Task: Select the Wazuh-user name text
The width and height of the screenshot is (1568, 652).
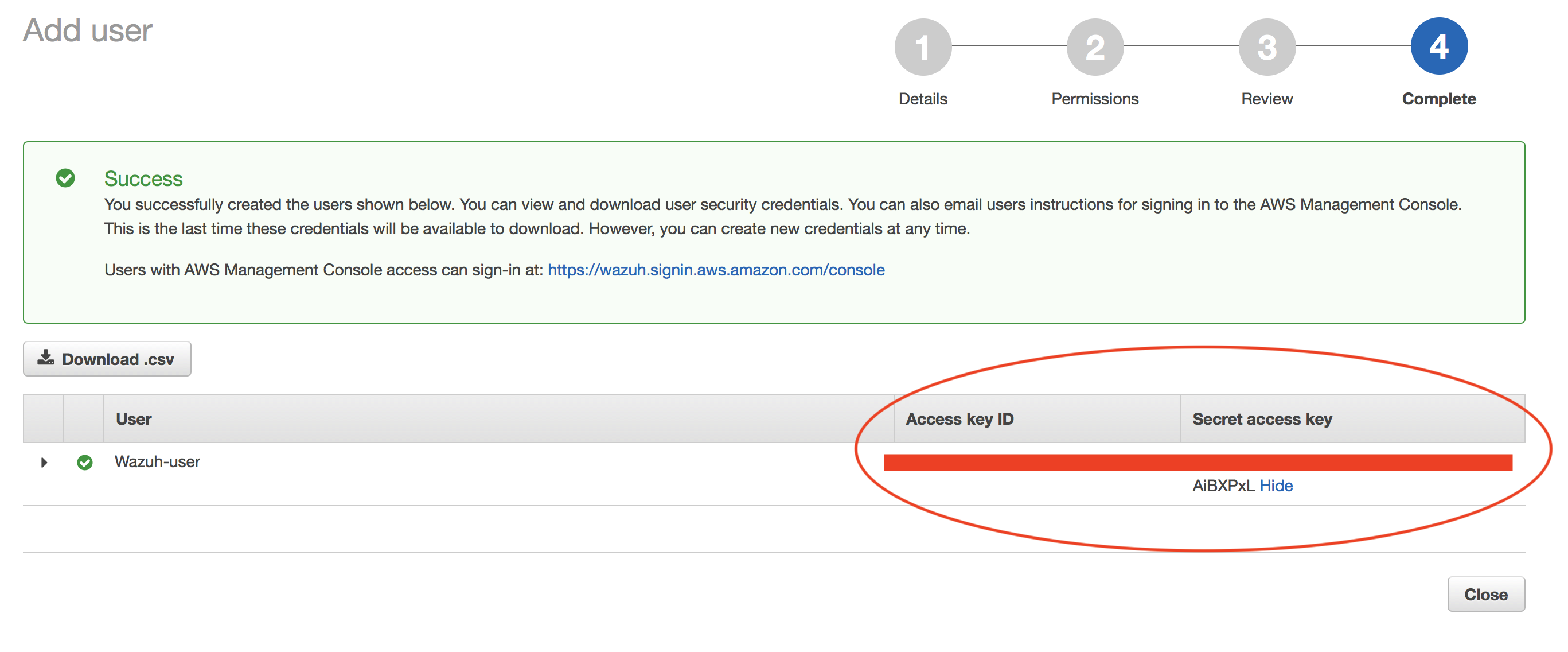Action: point(157,462)
